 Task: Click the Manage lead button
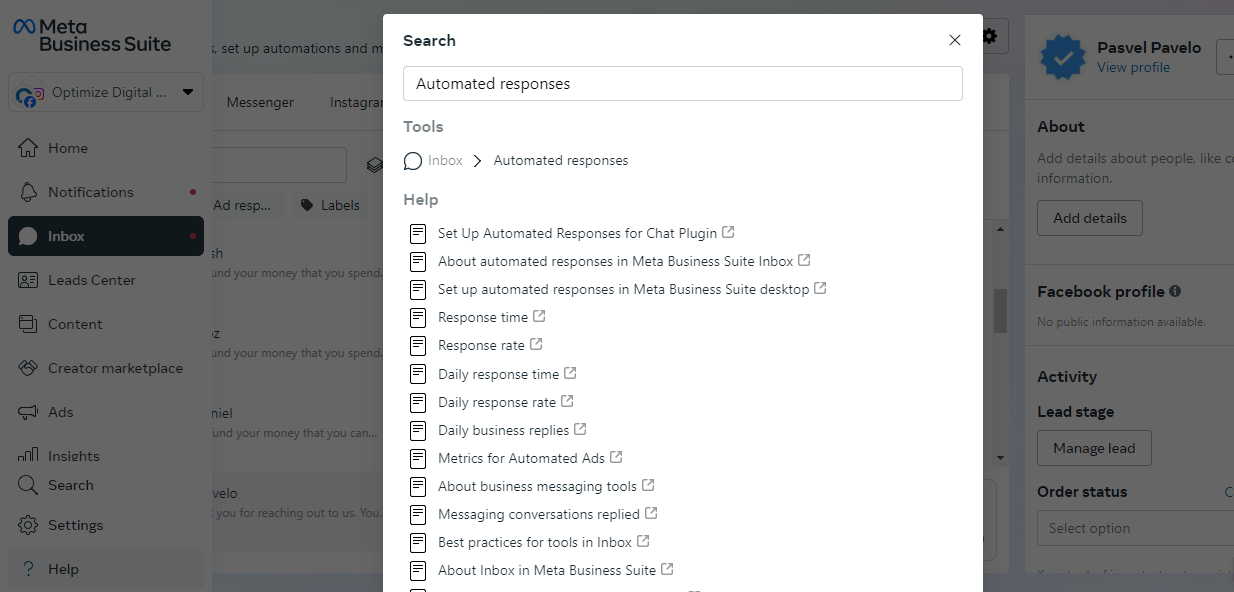click(1094, 448)
